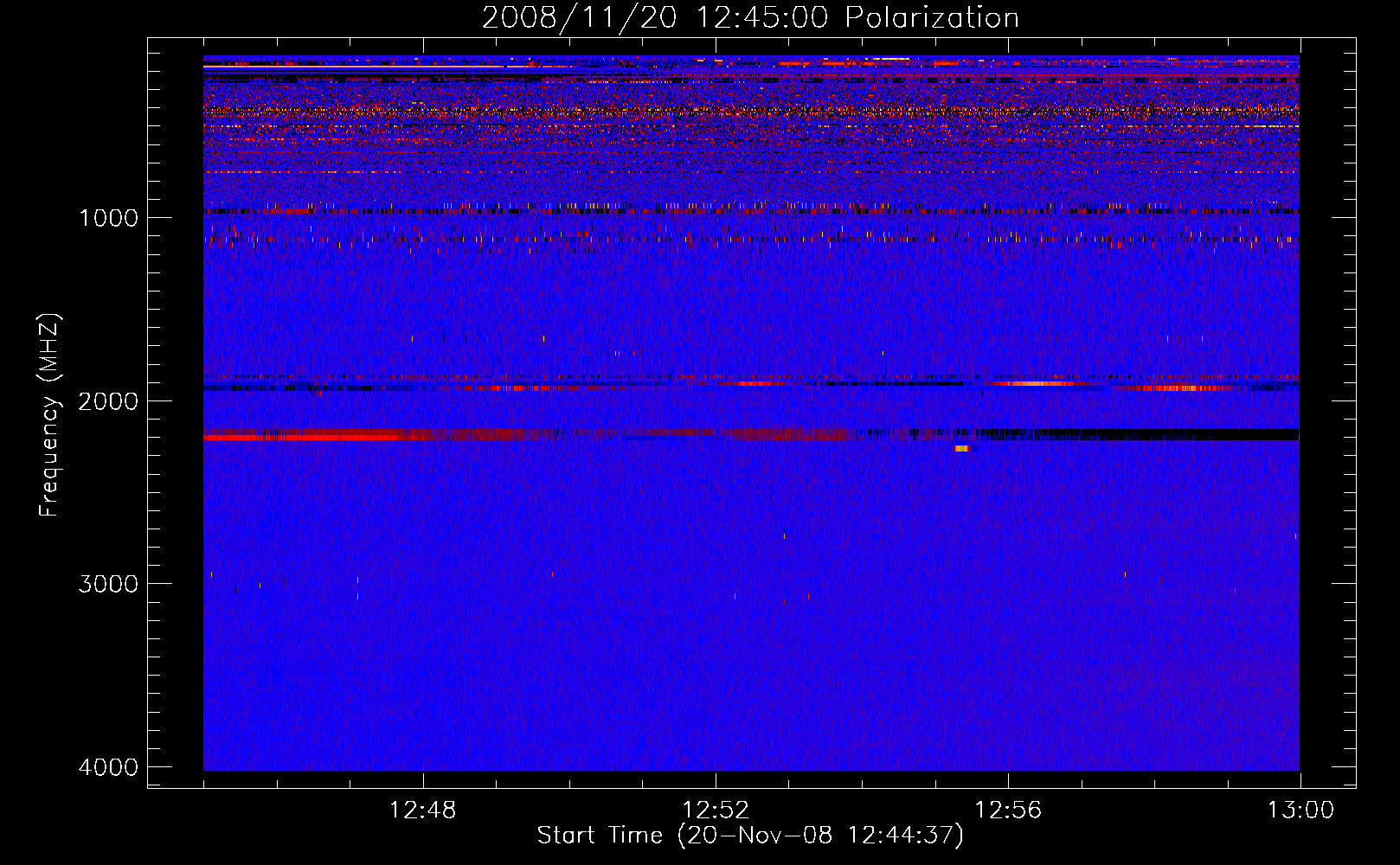
Task: Click the 13:00 time tick label
Action: [x=1300, y=811]
